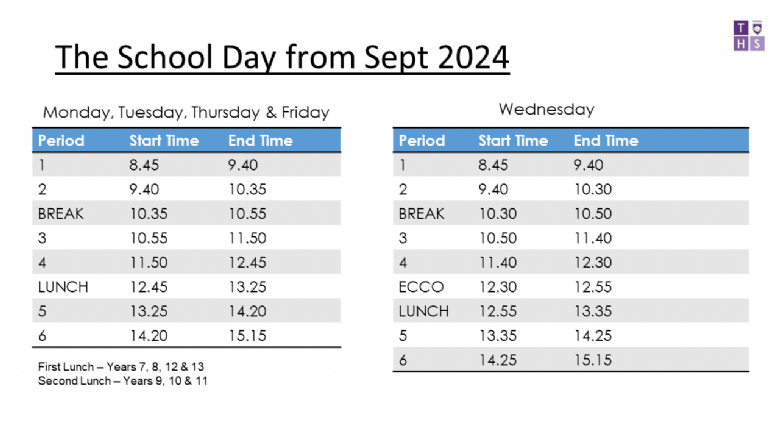This screenshot has width=780, height=439.
Task: Click the 12.55 end time in ECCO row
Action: coord(593,287)
